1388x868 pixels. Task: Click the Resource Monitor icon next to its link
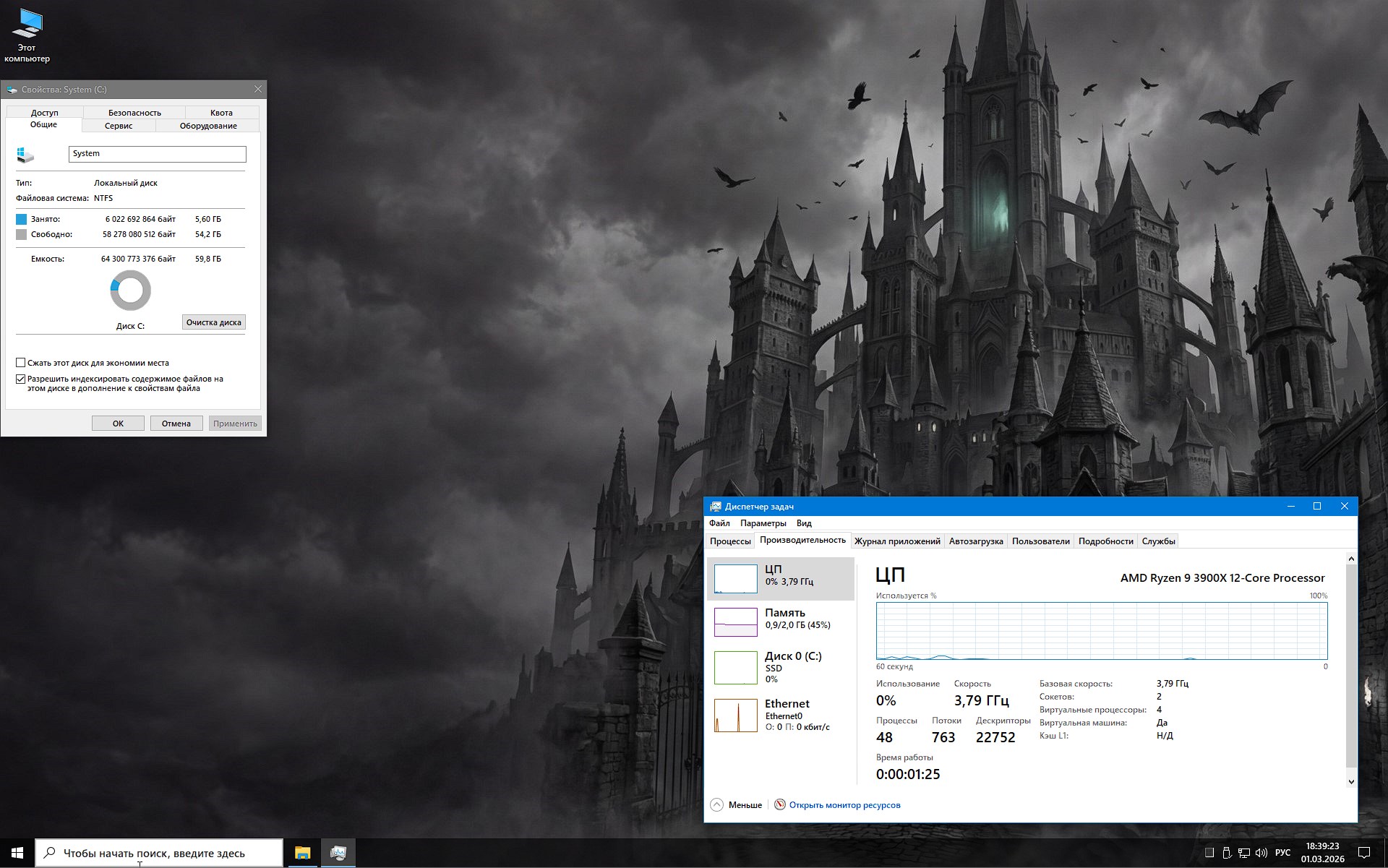[779, 804]
